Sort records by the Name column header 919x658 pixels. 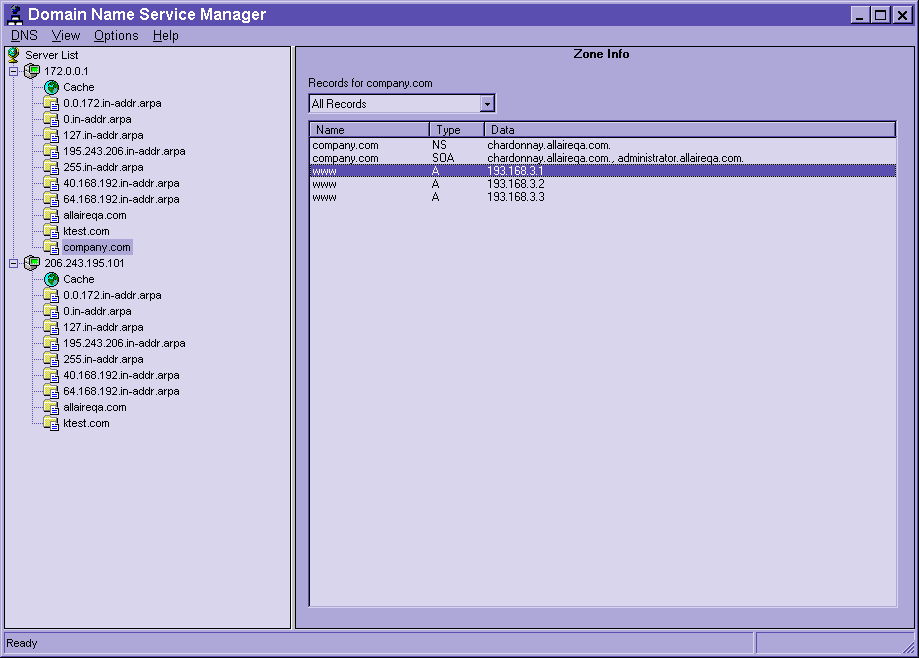[x=369, y=130]
